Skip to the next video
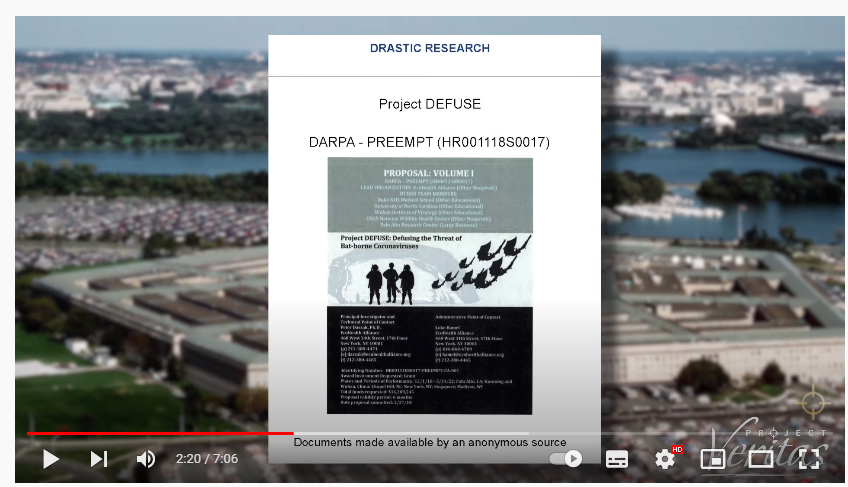 pyautogui.click(x=98, y=459)
